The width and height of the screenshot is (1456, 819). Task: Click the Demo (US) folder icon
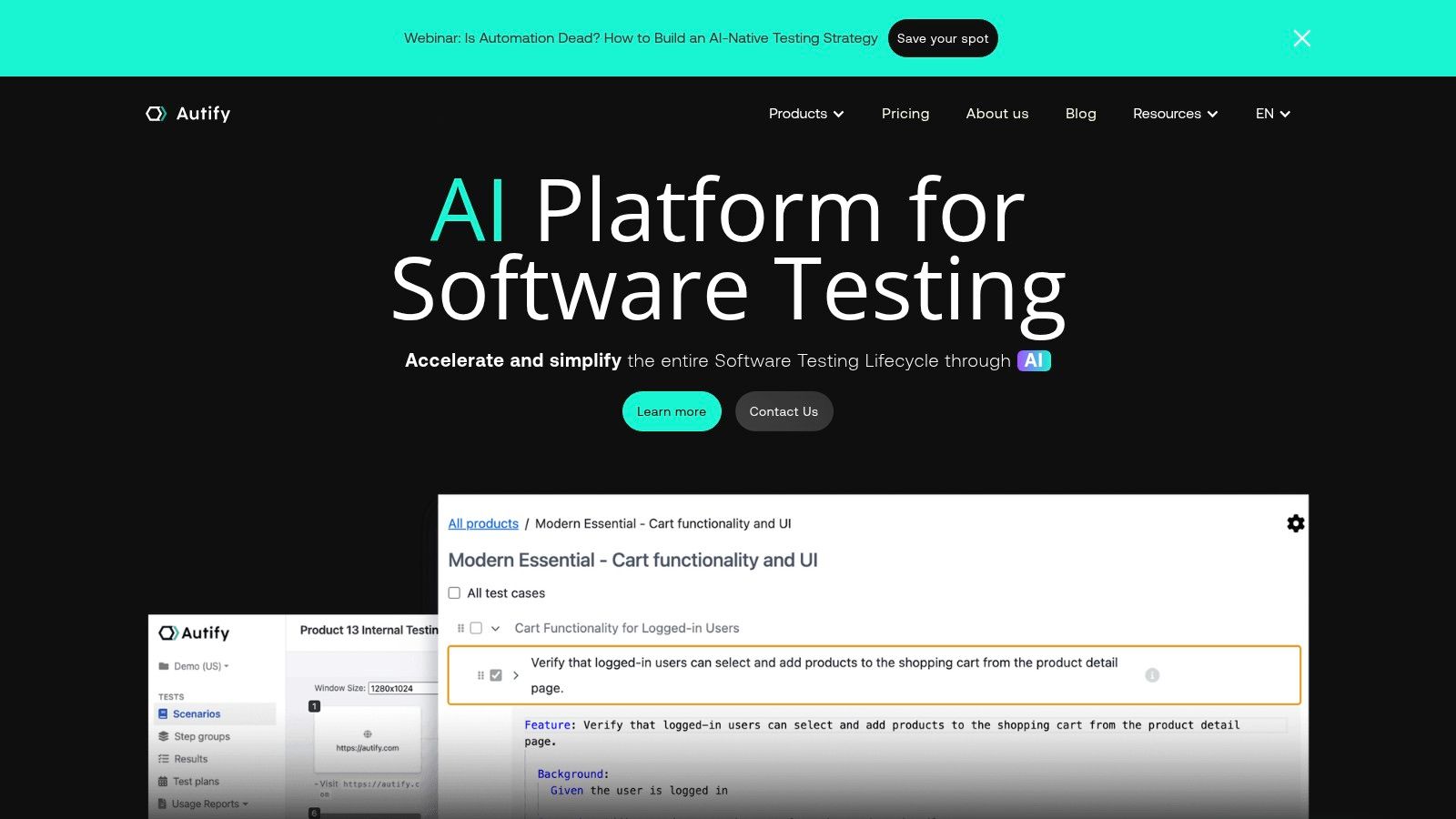164,666
